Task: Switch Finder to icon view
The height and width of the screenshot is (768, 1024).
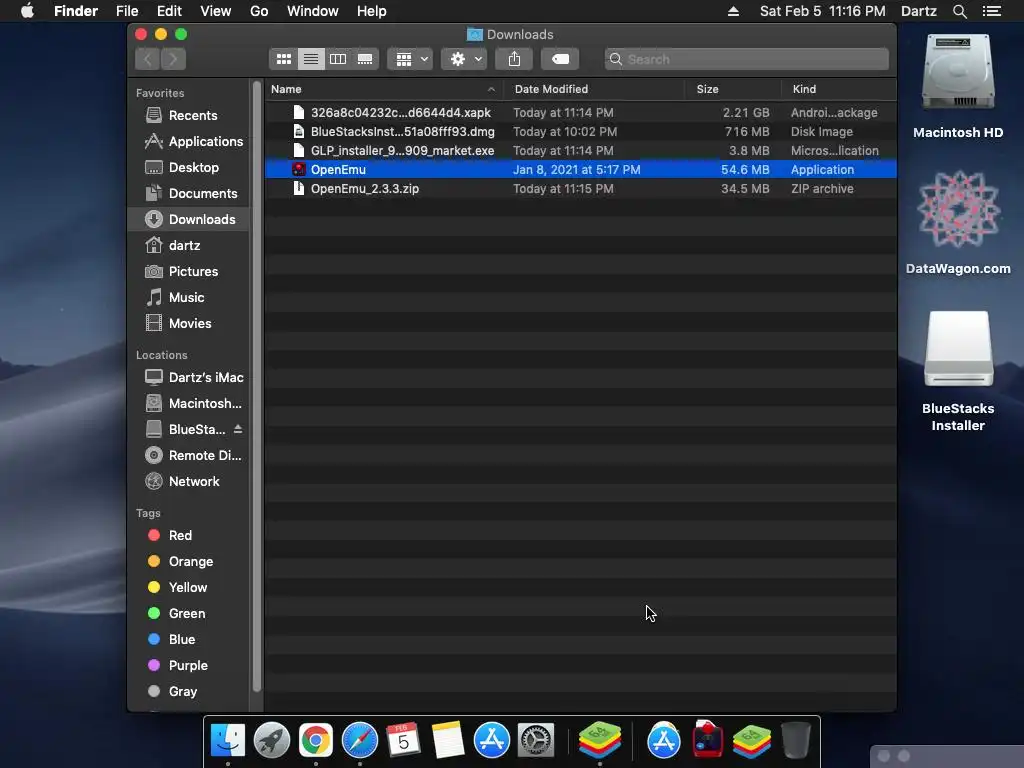Action: (283, 59)
